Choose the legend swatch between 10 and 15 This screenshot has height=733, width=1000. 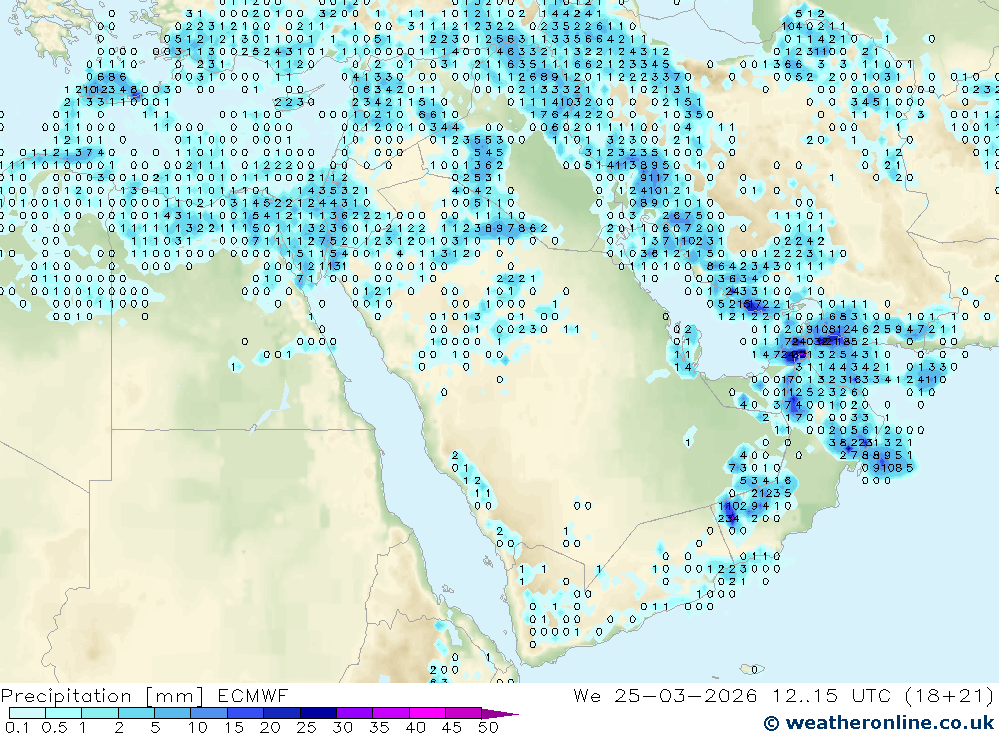(x=209, y=713)
